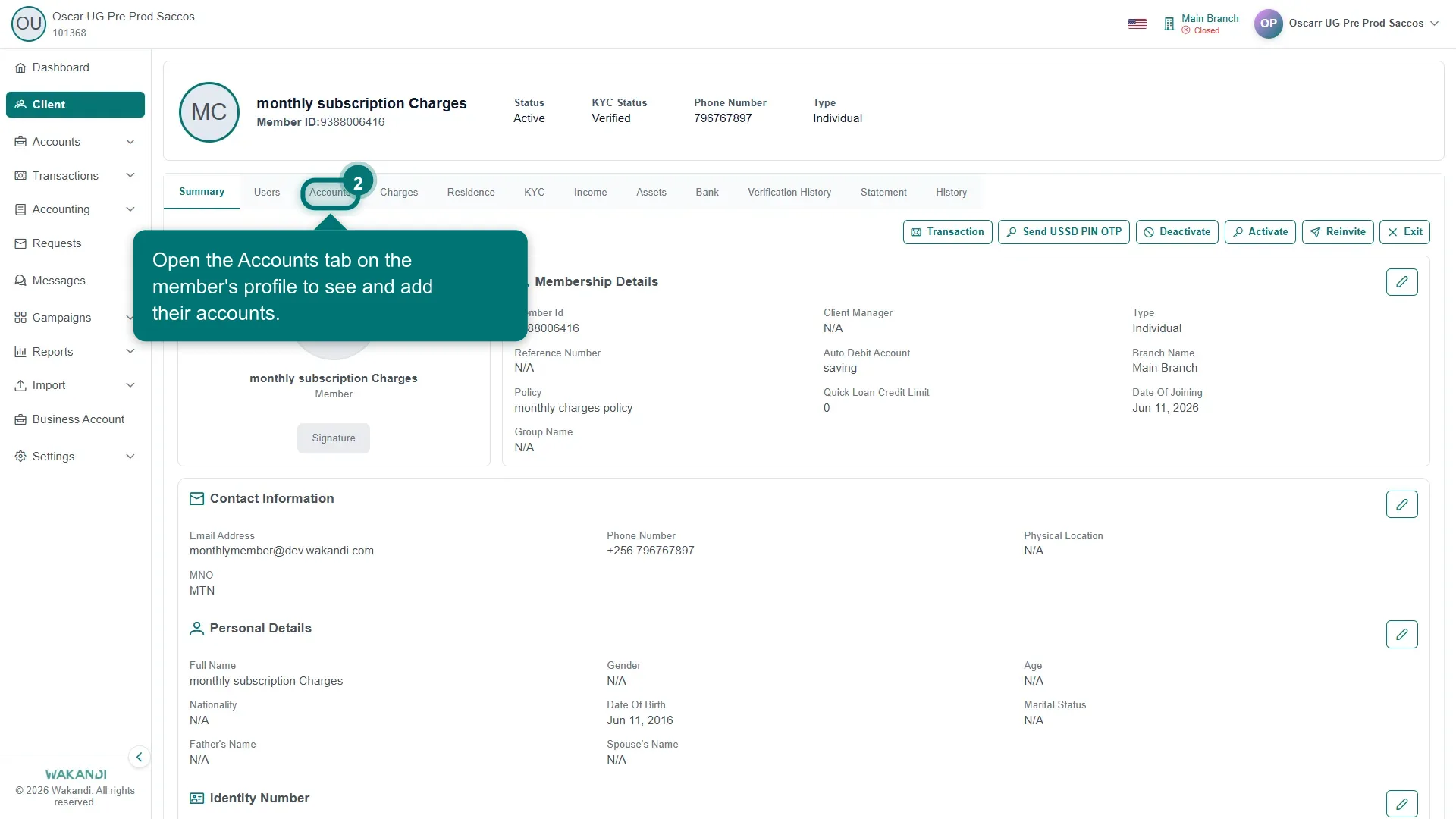Image resolution: width=1456 pixels, height=819 pixels.
Task: Click the US flag language icon
Action: 1137,24
